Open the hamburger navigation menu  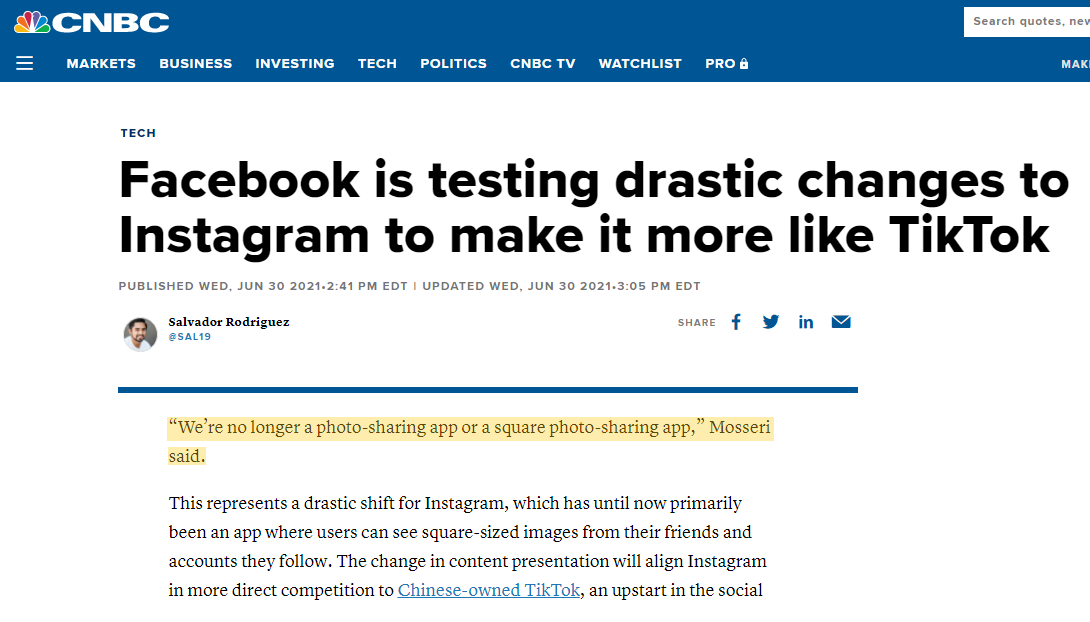[x=25, y=63]
